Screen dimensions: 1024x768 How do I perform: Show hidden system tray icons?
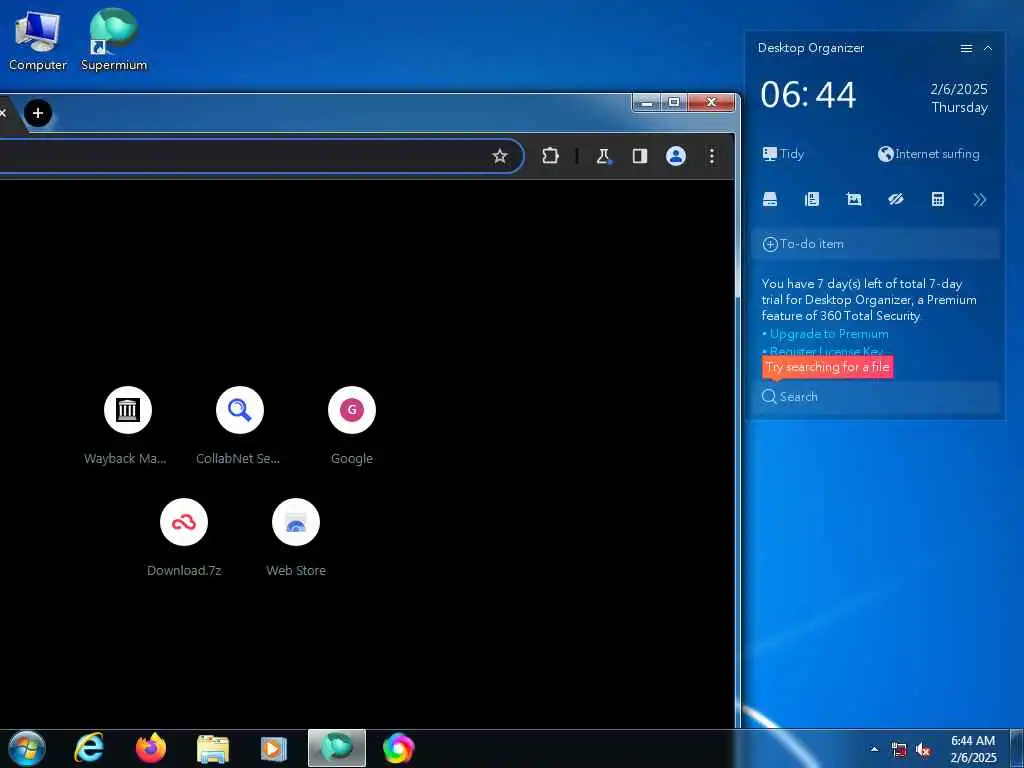point(874,750)
